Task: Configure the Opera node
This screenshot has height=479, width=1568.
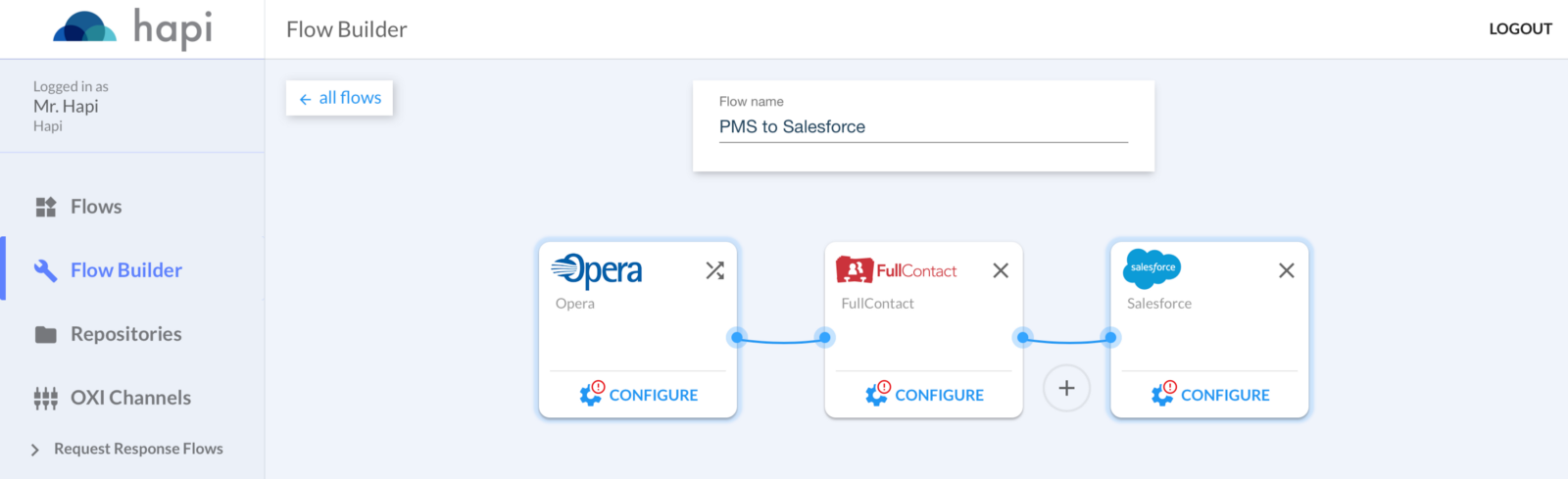Action: pos(638,395)
